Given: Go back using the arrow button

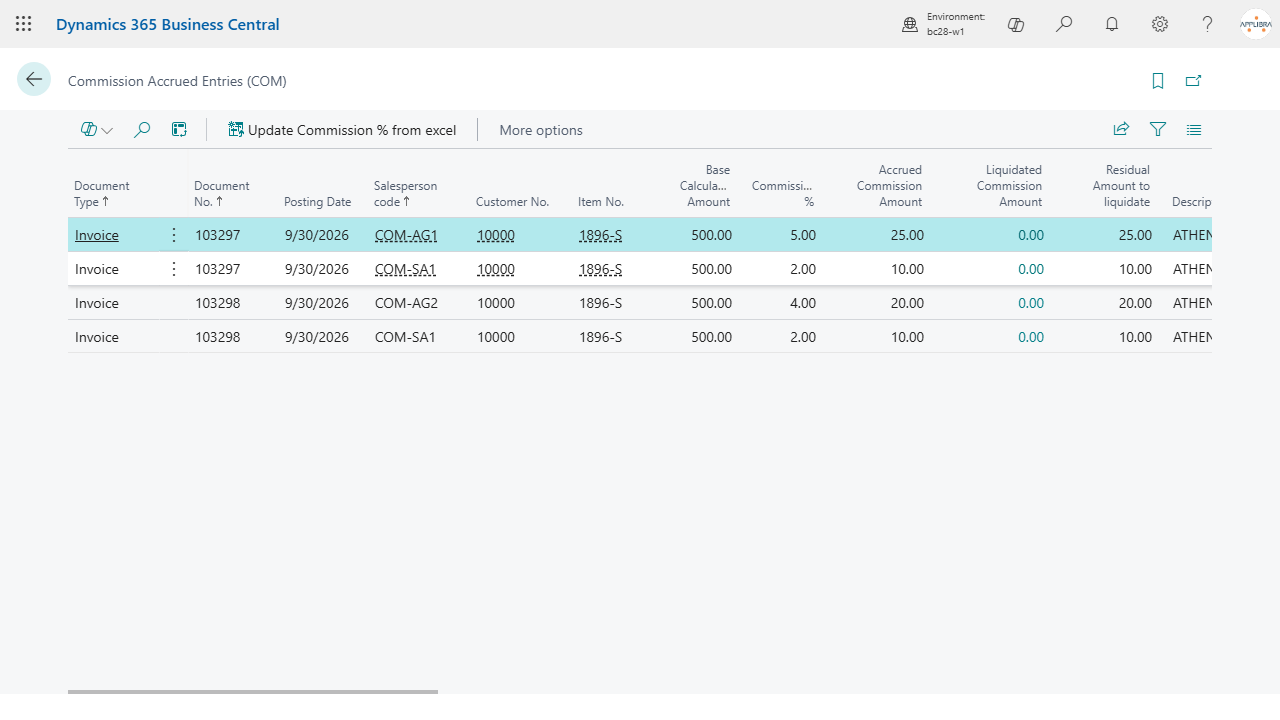Looking at the screenshot, I should coord(34,80).
